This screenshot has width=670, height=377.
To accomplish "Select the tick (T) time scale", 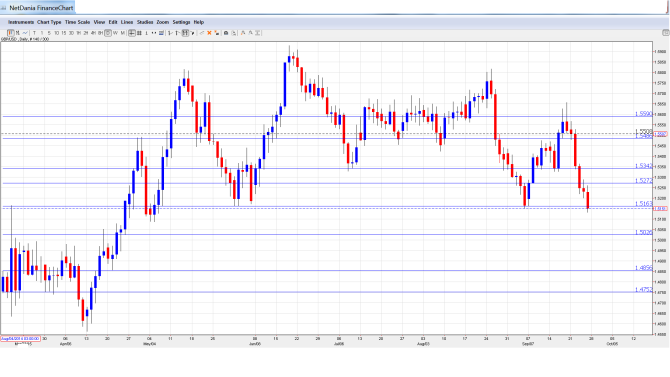I will [34, 33].
